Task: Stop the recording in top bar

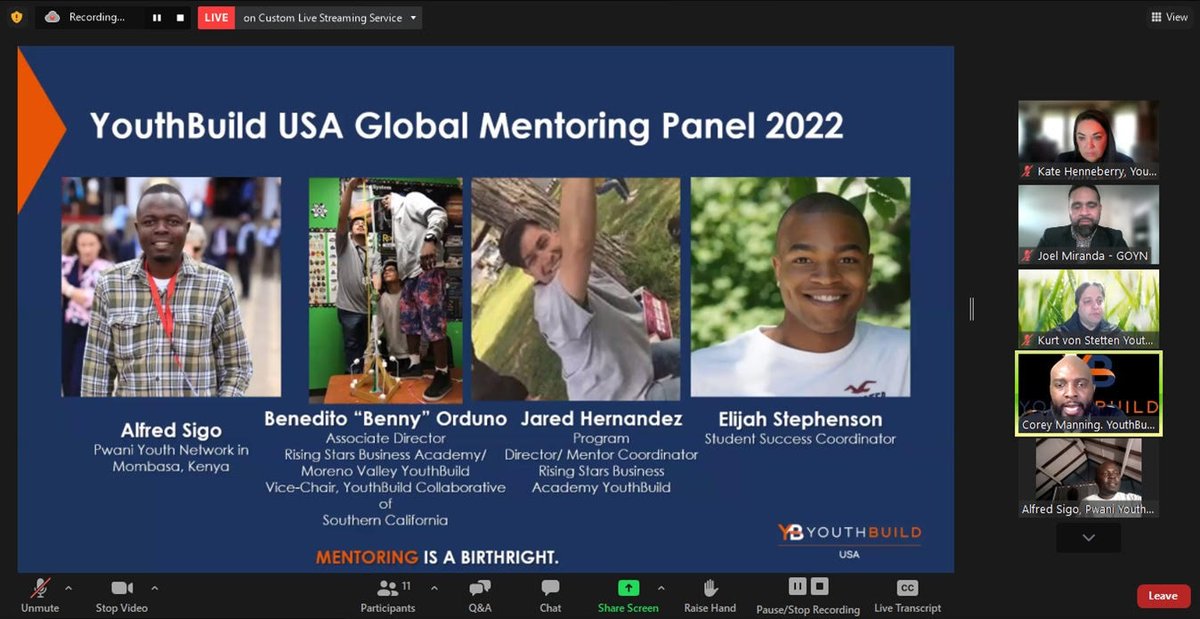Action: coord(180,17)
